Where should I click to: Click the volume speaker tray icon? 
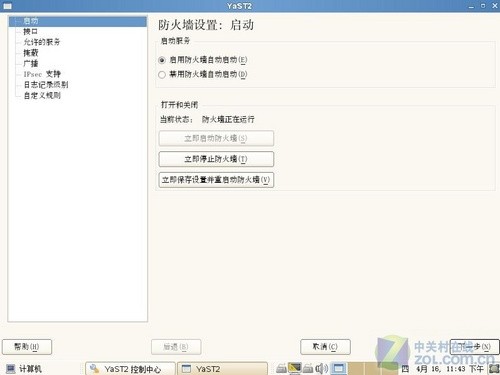(x=321, y=369)
